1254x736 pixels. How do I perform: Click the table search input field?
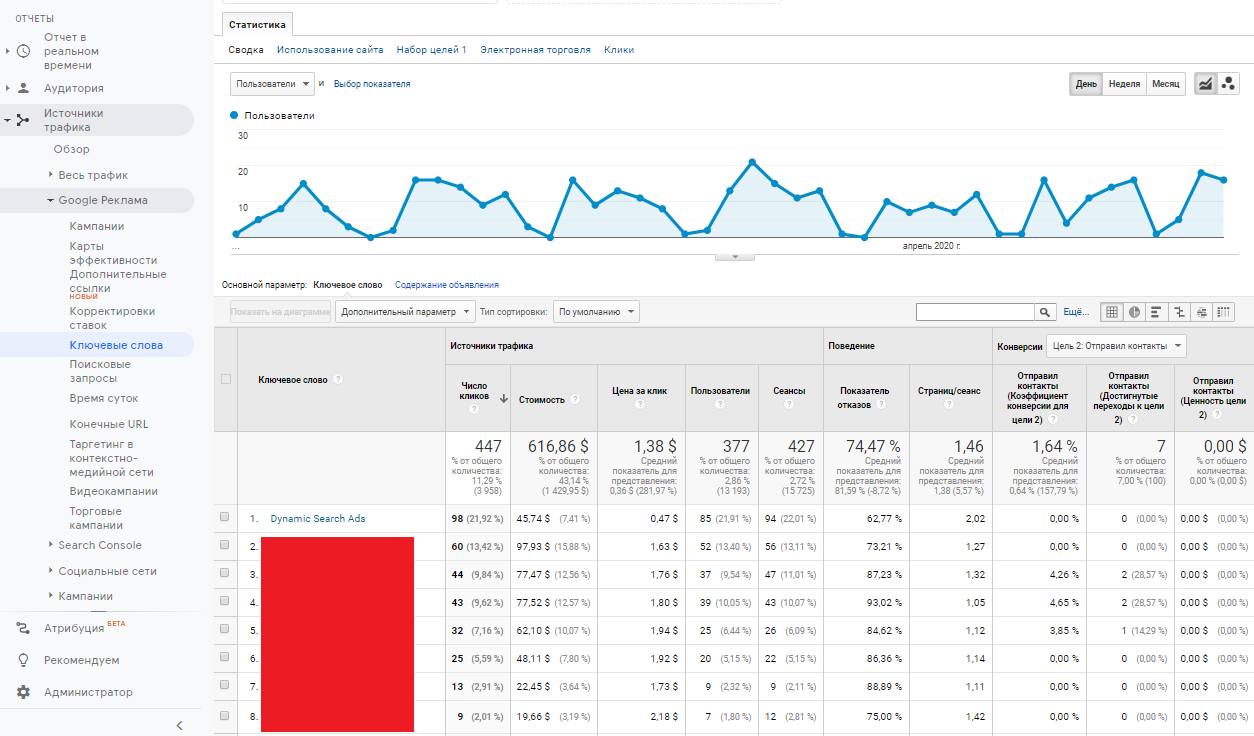click(975, 312)
